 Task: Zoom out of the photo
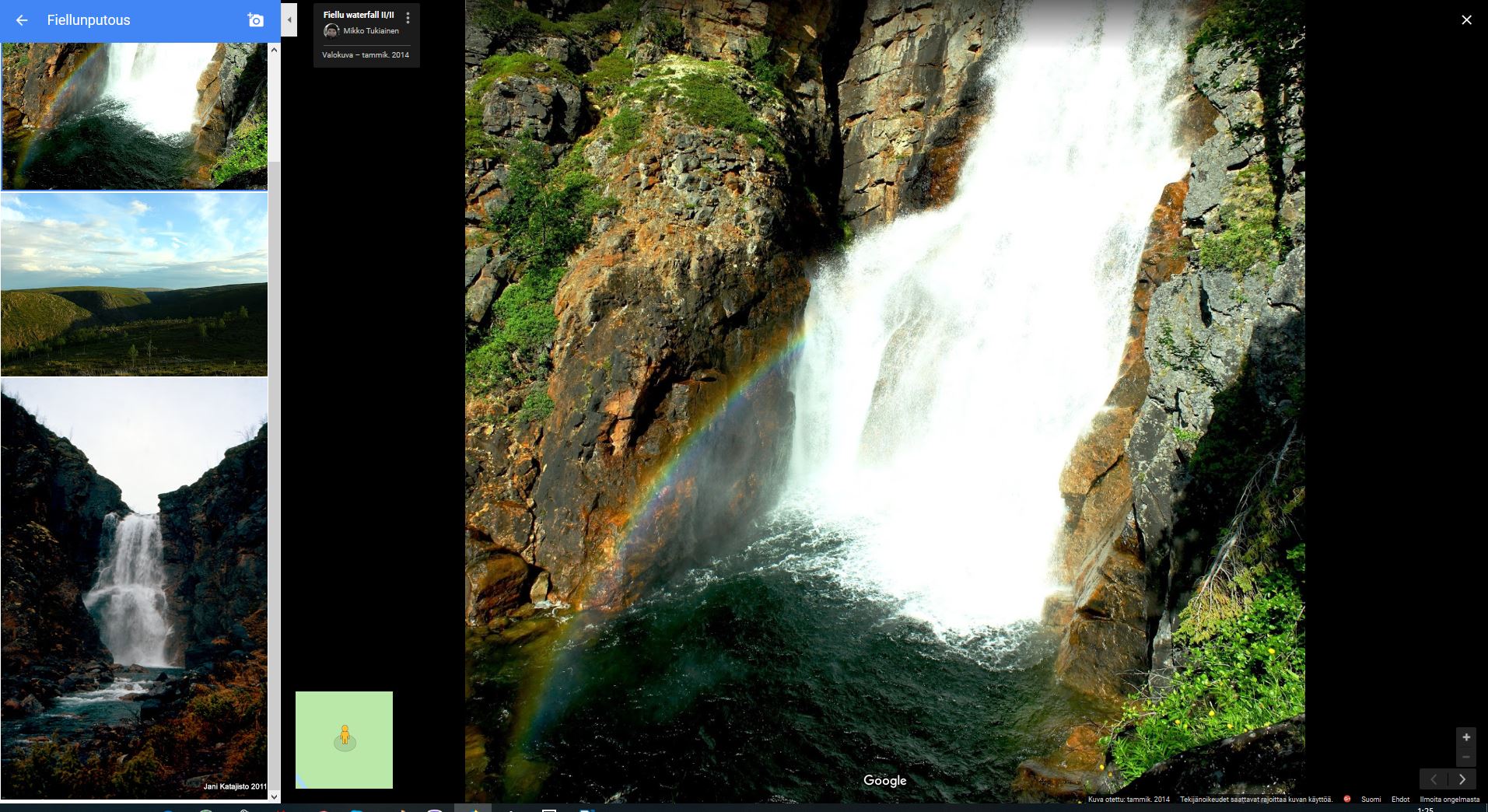(1465, 757)
